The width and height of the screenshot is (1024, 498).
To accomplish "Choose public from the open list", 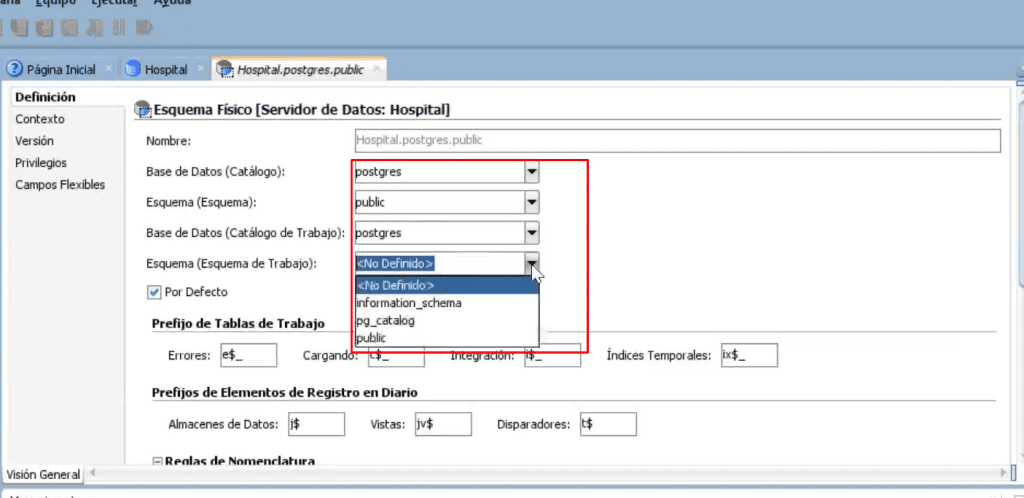I will pos(447,338).
